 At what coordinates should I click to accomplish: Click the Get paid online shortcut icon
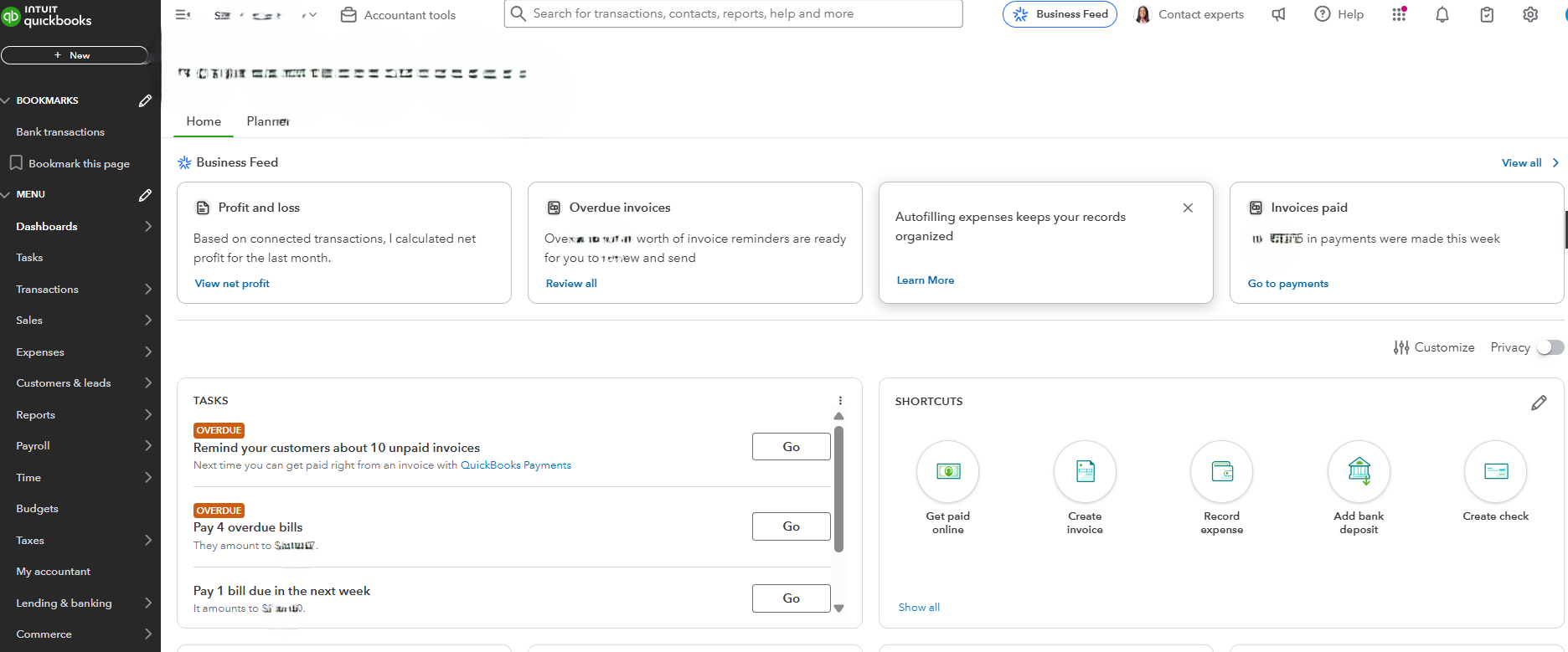[x=948, y=471]
